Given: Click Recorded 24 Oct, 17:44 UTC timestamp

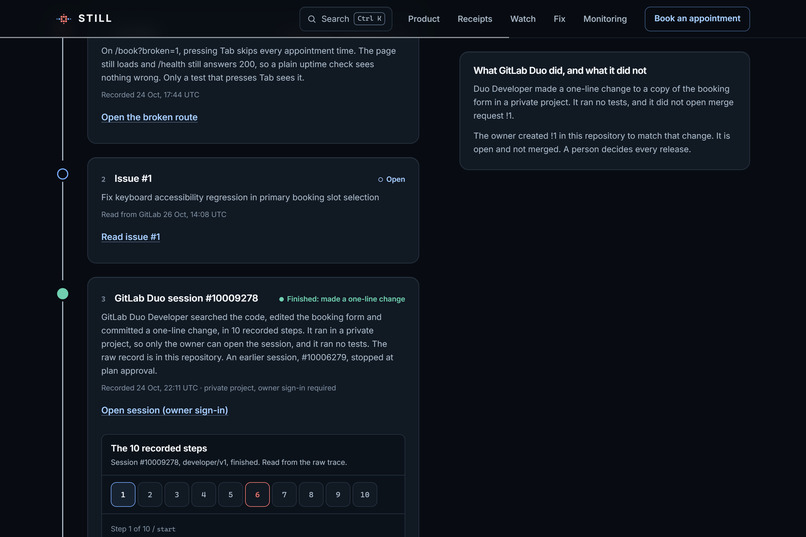Looking at the screenshot, I should pos(150,95).
